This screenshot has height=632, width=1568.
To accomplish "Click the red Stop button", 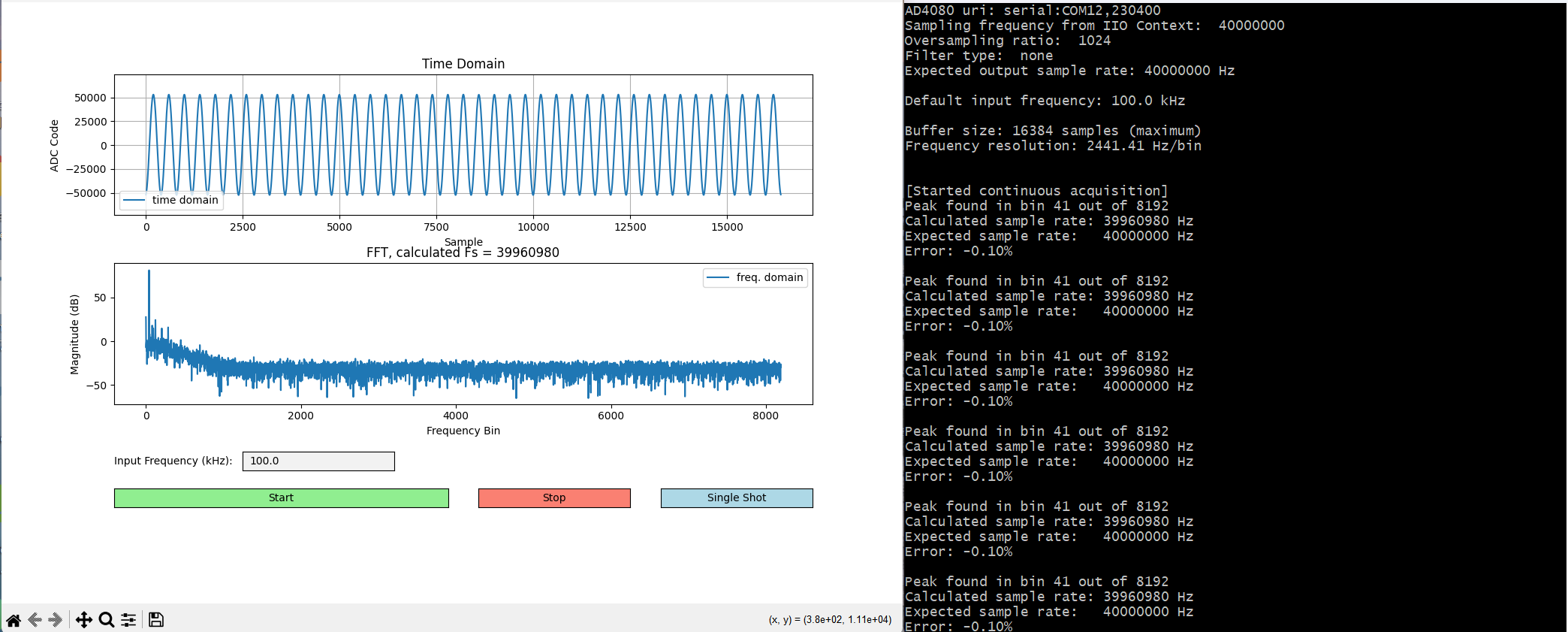I will tap(554, 498).
